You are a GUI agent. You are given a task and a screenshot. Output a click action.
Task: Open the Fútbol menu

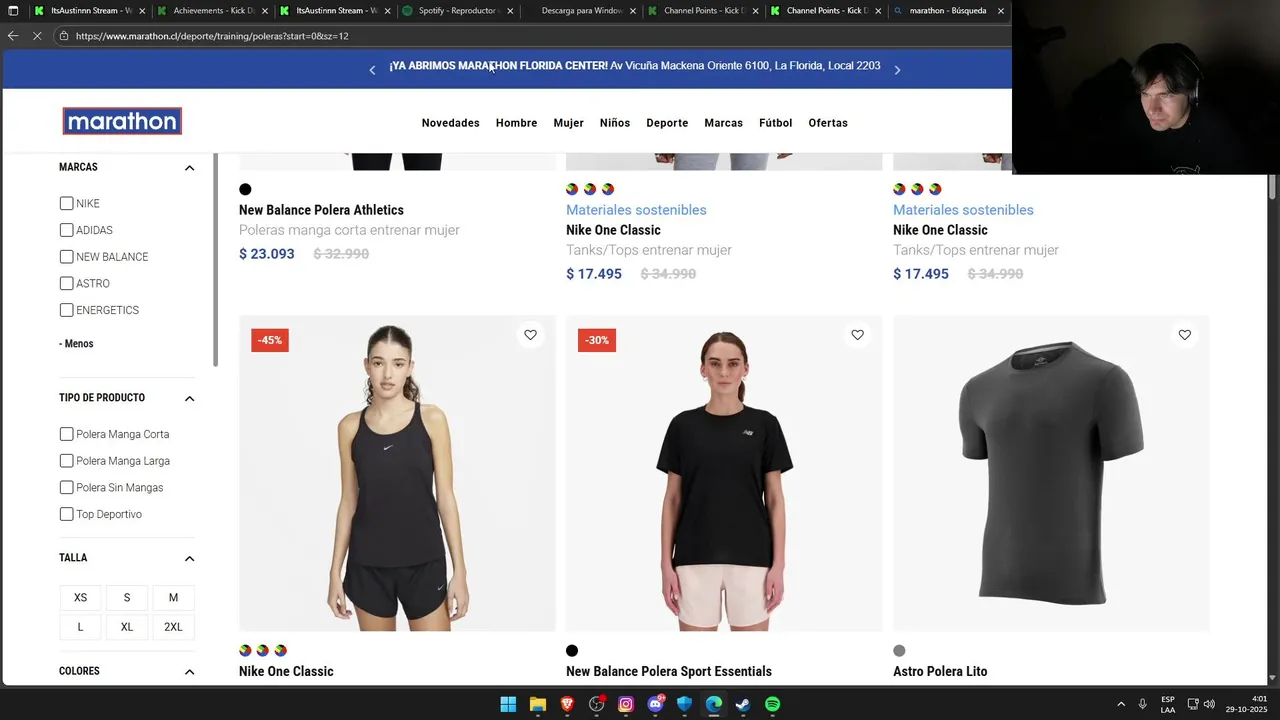tap(775, 123)
